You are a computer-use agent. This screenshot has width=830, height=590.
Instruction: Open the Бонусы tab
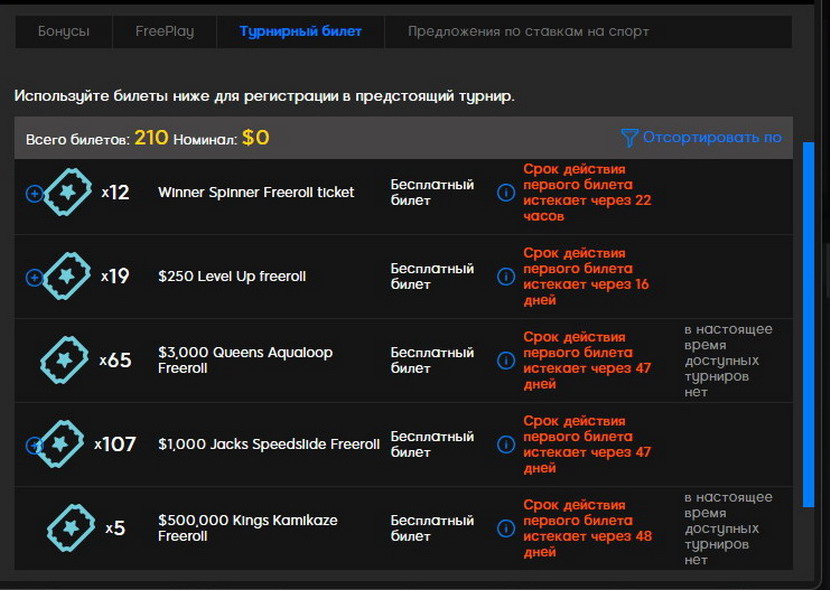[64, 32]
